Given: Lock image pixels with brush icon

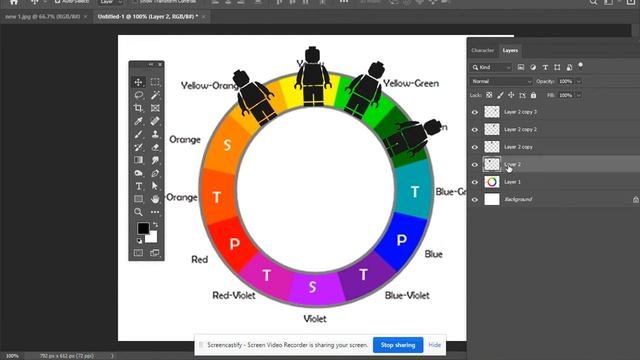Looking at the screenshot, I should 500,95.
